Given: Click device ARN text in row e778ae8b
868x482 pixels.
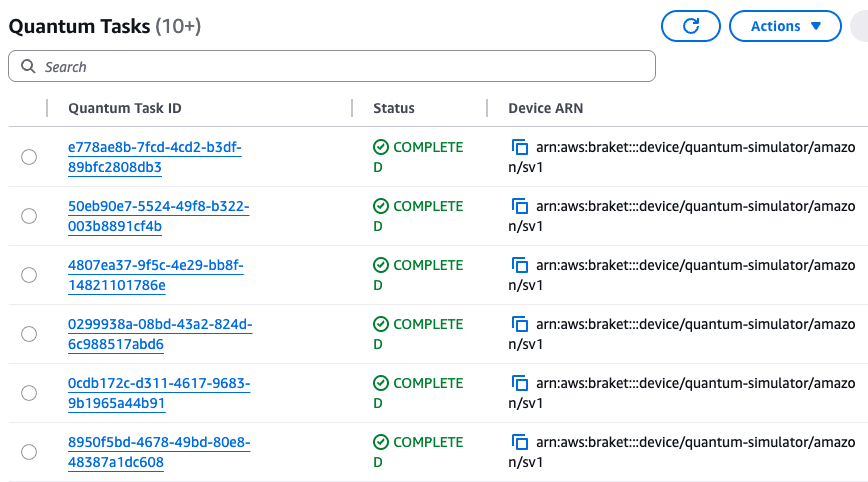Looking at the screenshot, I should [681, 157].
